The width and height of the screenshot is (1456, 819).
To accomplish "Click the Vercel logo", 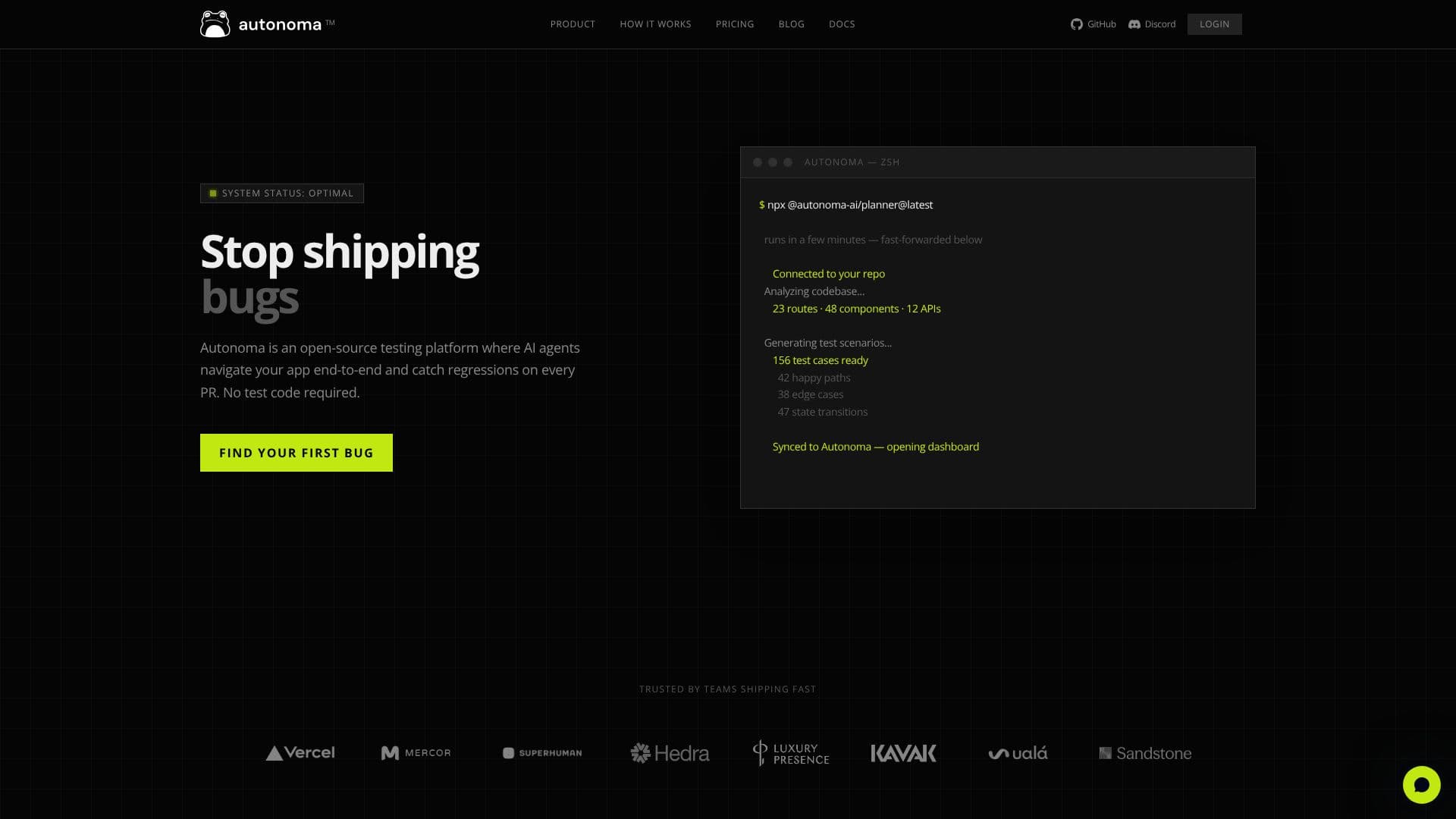I will point(300,753).
